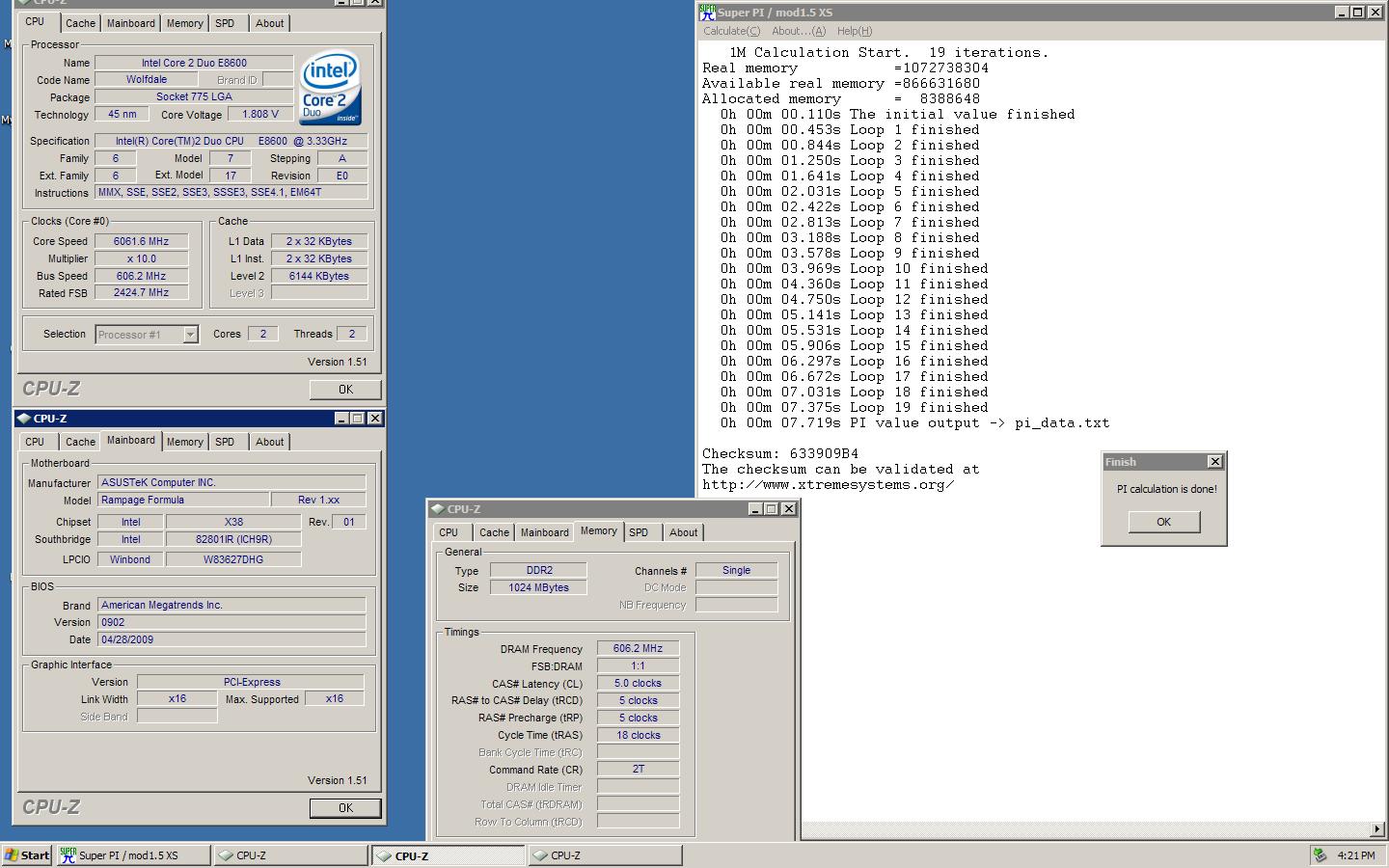Select Memory tab in the Mainboard CPU-Z window

click(x=185, y=442)
